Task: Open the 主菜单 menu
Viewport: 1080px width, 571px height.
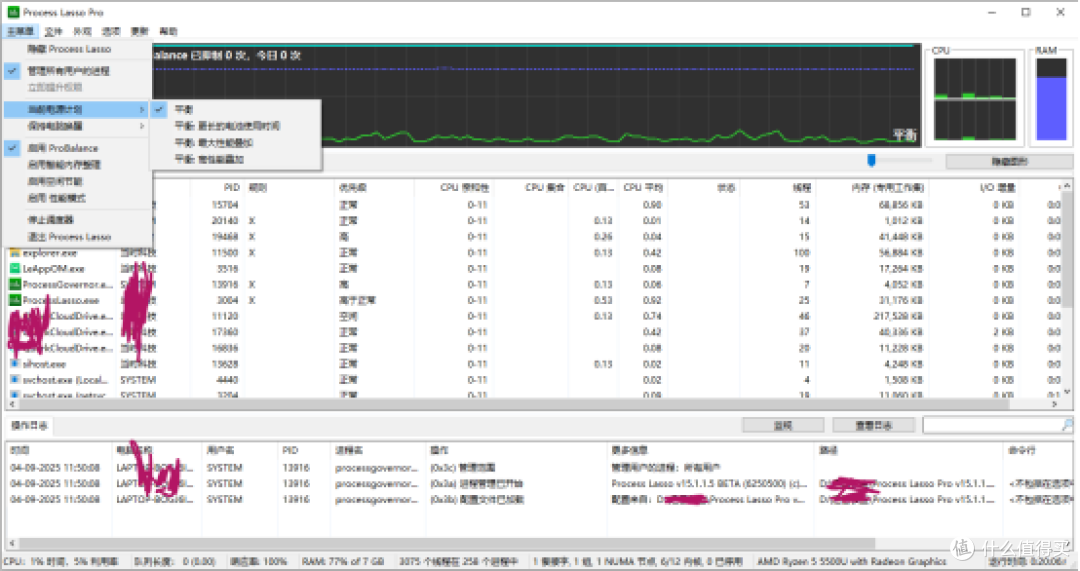Action: pyautogui.click(x=20, y=31)
